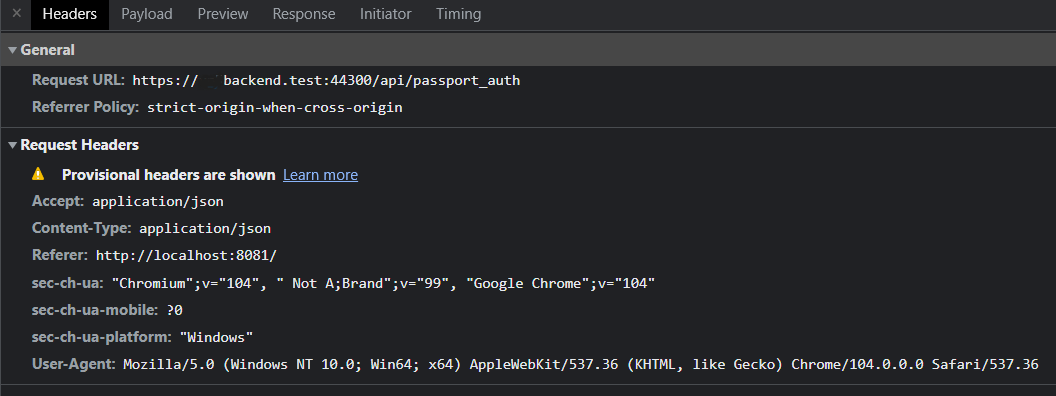
Task: Select the Referrer Policy value text
Action: point(275,108)
